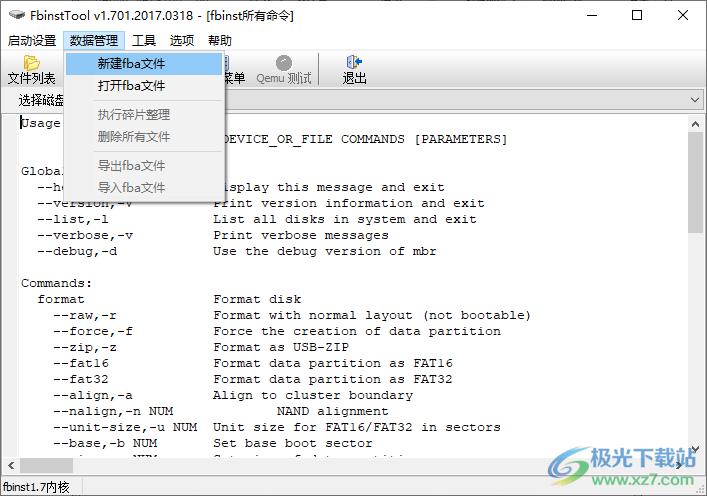Click the '--verbose,-v' option text
This screenshot has height=496, width=707.
pyautogui.click(x=85, y=235)
